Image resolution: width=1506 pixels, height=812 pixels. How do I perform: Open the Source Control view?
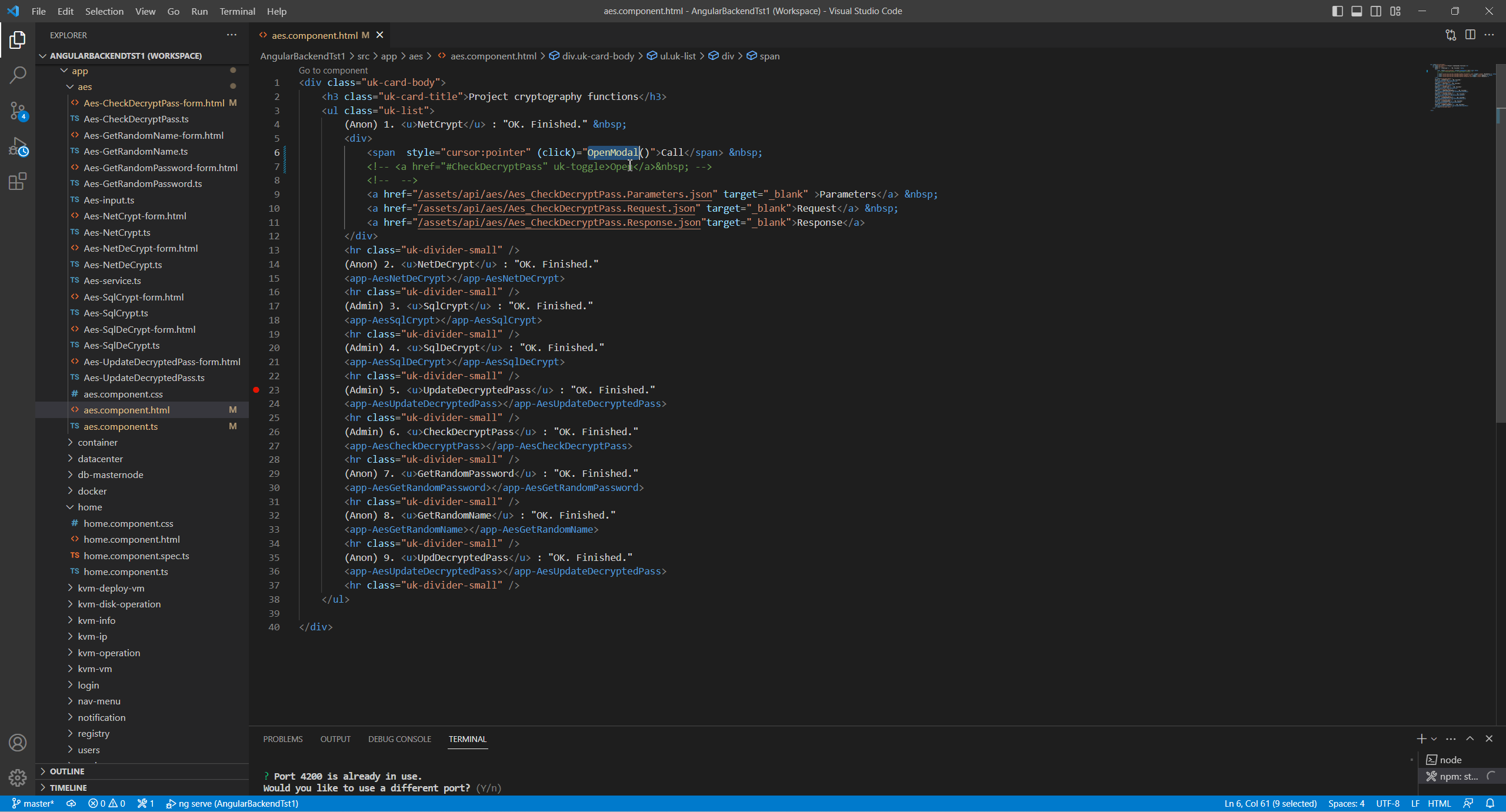[18, 111]
